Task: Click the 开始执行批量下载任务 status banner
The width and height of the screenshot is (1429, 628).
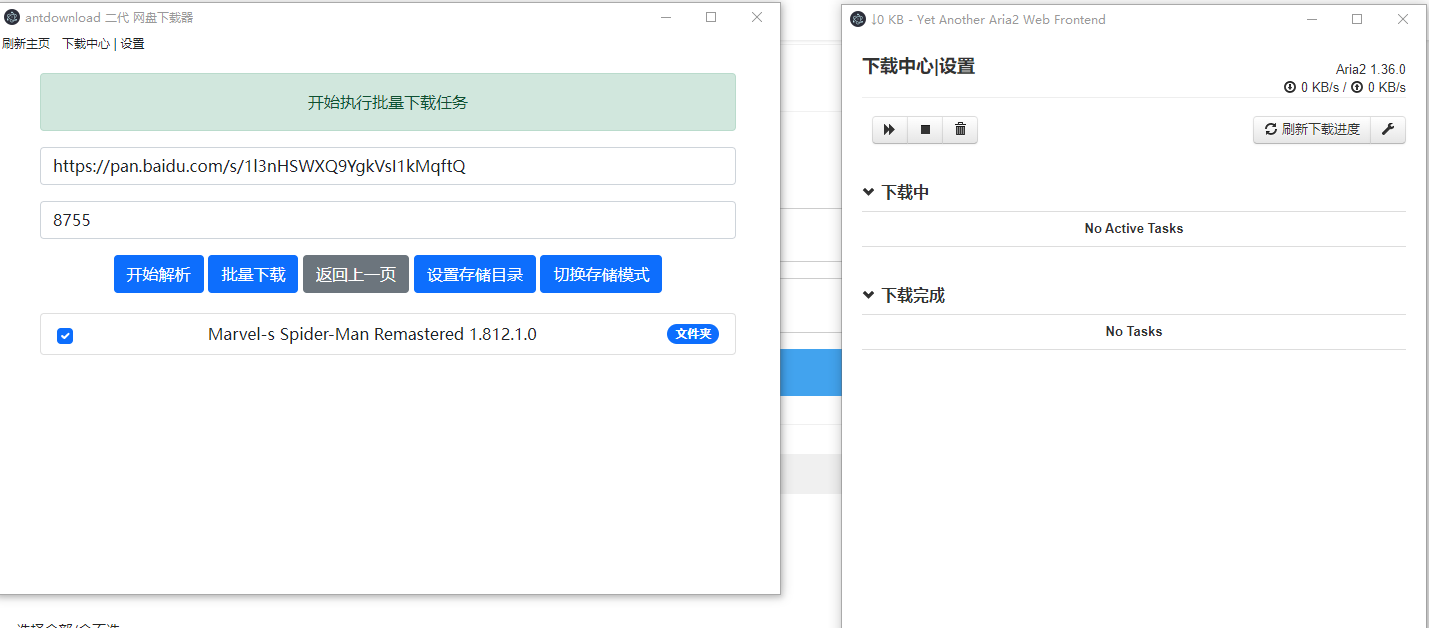Action: 388,102
